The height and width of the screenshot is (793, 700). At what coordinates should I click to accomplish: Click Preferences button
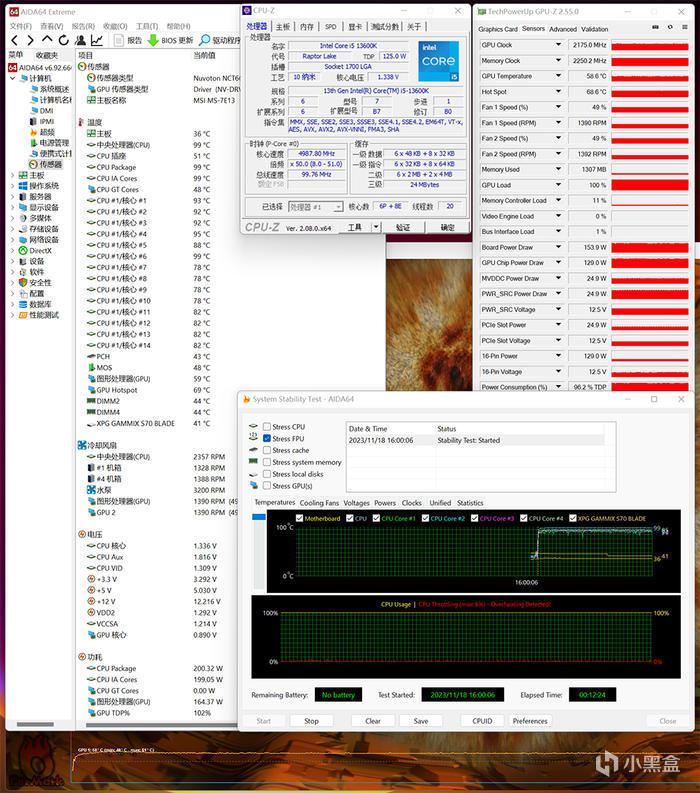530,721
